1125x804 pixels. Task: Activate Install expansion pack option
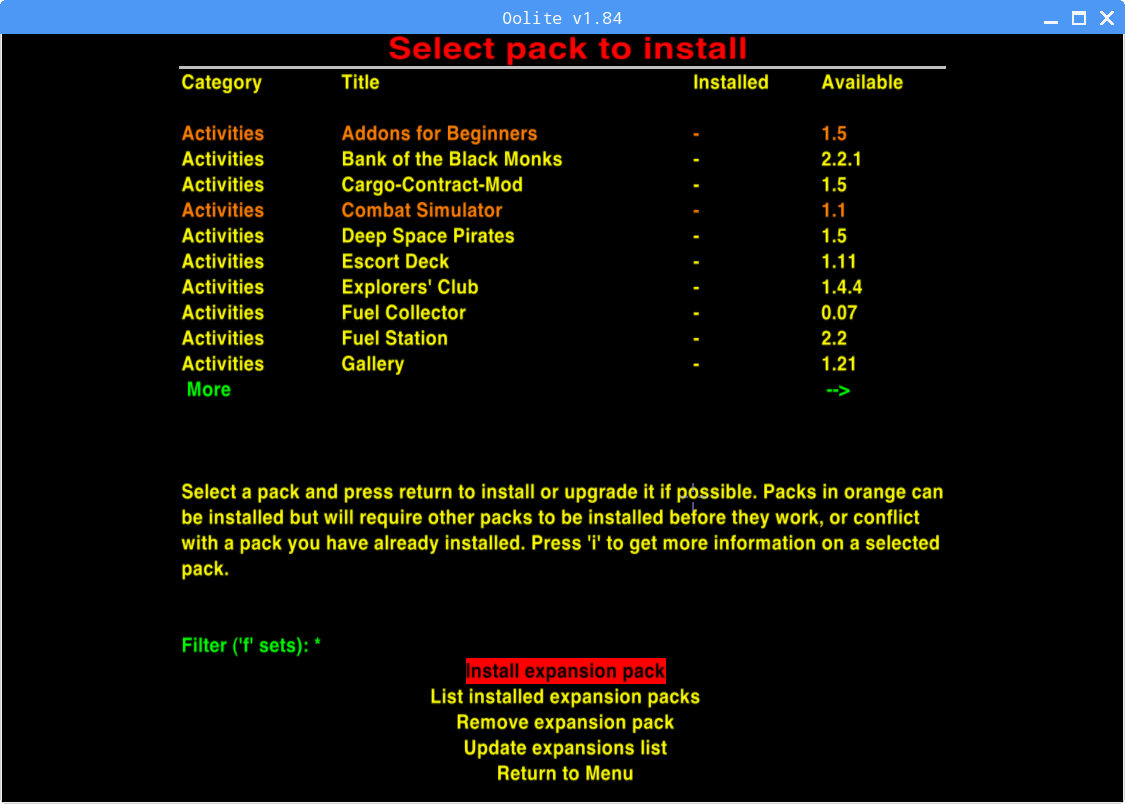[565, 671]
